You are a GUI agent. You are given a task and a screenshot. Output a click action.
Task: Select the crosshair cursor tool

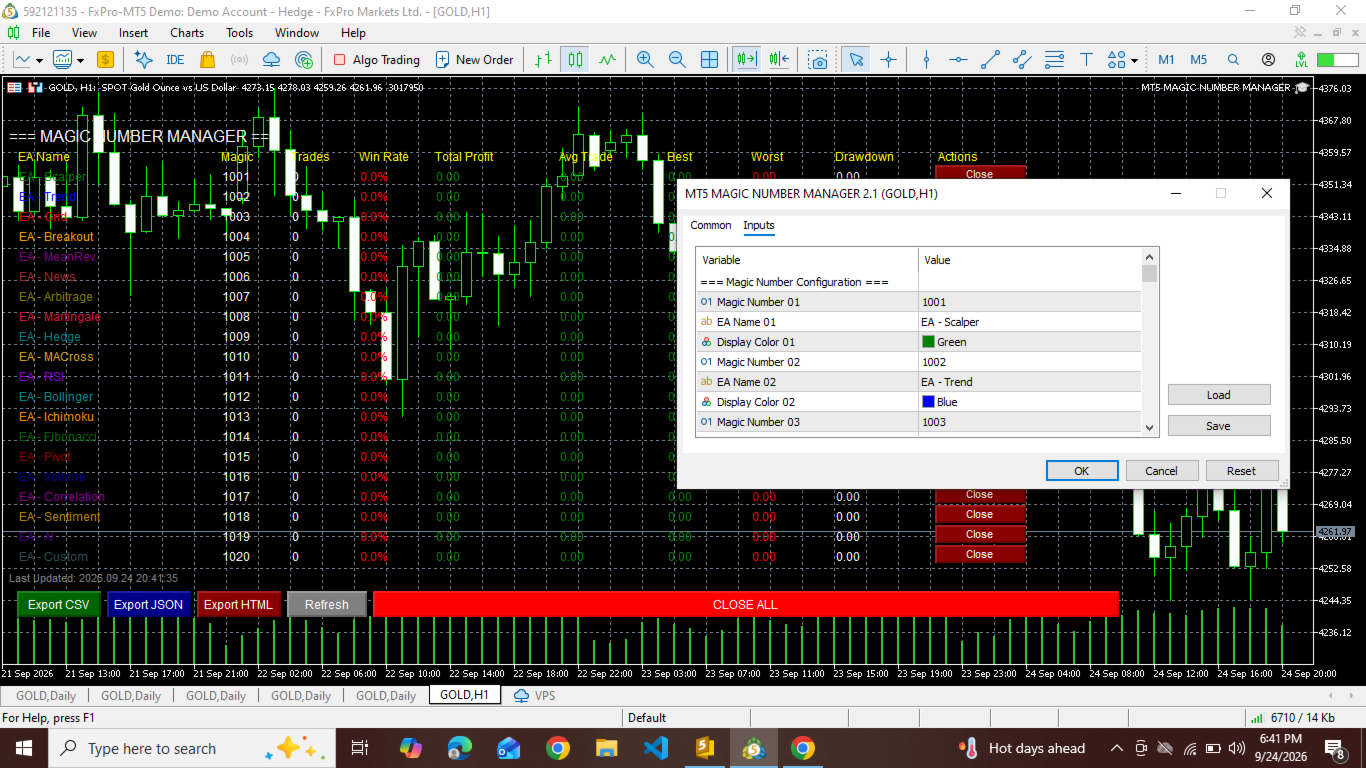pyautogui.click(x=888, y=60)
